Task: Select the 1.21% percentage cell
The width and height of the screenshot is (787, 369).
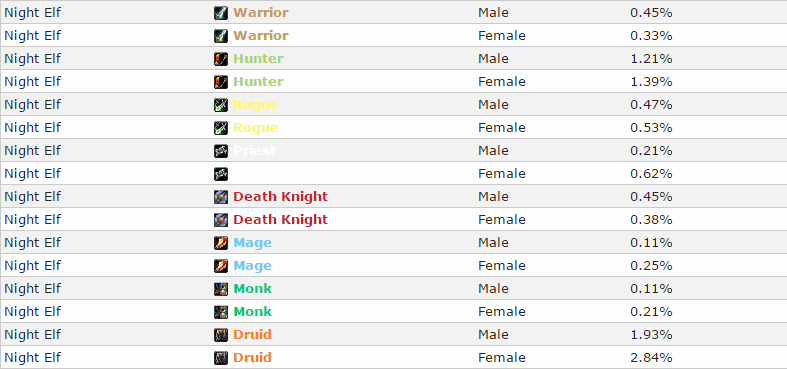Action: point(651,59)
